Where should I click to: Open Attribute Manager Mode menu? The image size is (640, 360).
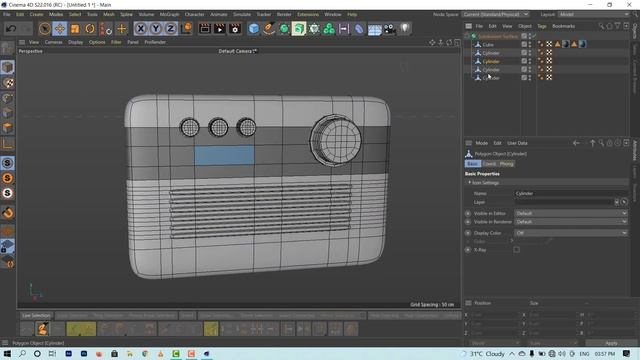[482, 143]
